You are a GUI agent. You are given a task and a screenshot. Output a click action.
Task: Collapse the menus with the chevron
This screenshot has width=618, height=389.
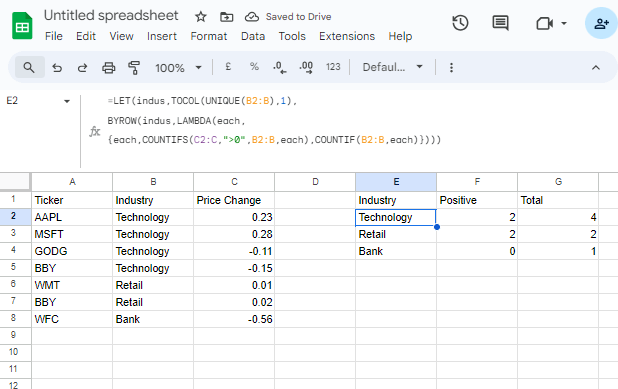[596, 67]
